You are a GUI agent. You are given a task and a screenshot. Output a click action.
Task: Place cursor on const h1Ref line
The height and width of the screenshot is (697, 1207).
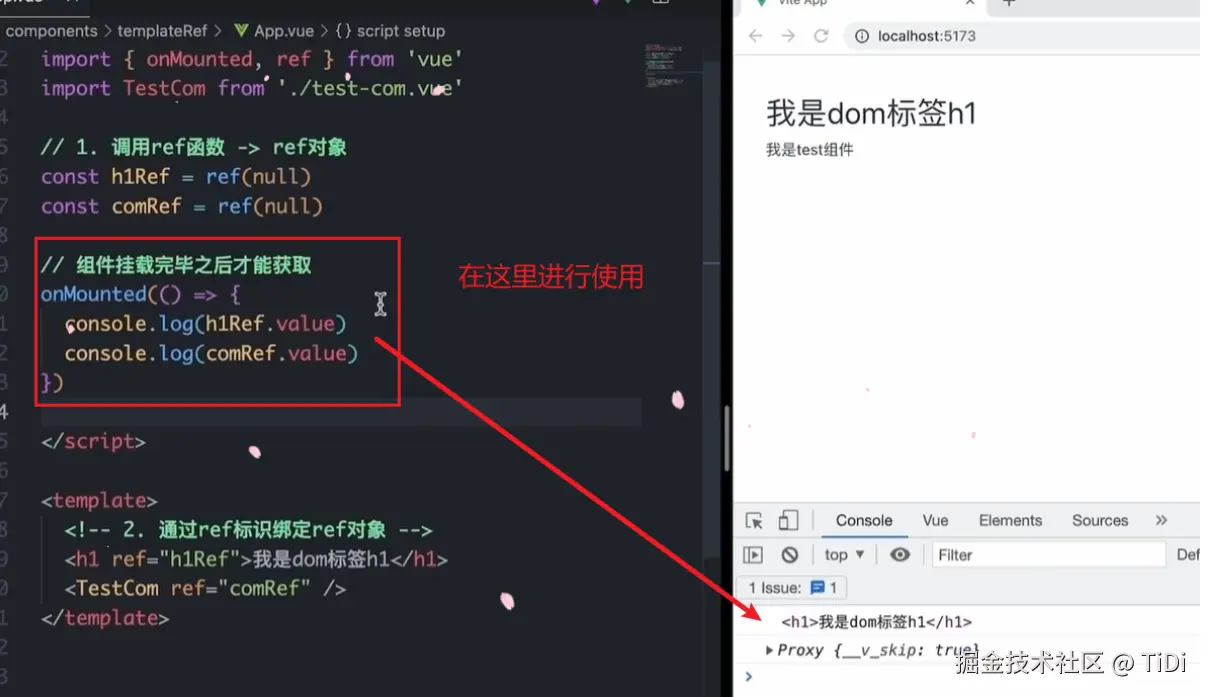tap(176, 177)
